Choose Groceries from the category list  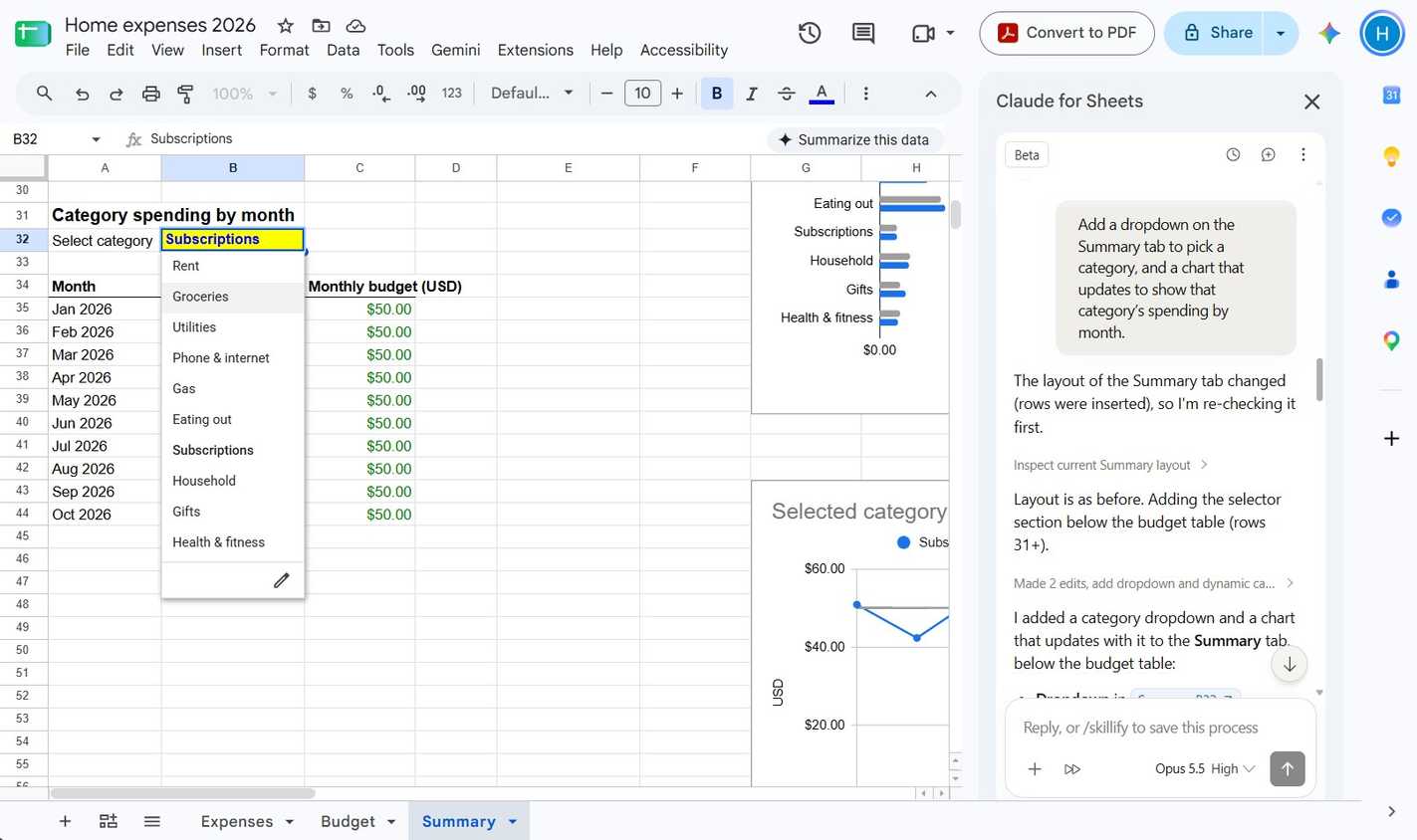point(233,297)
